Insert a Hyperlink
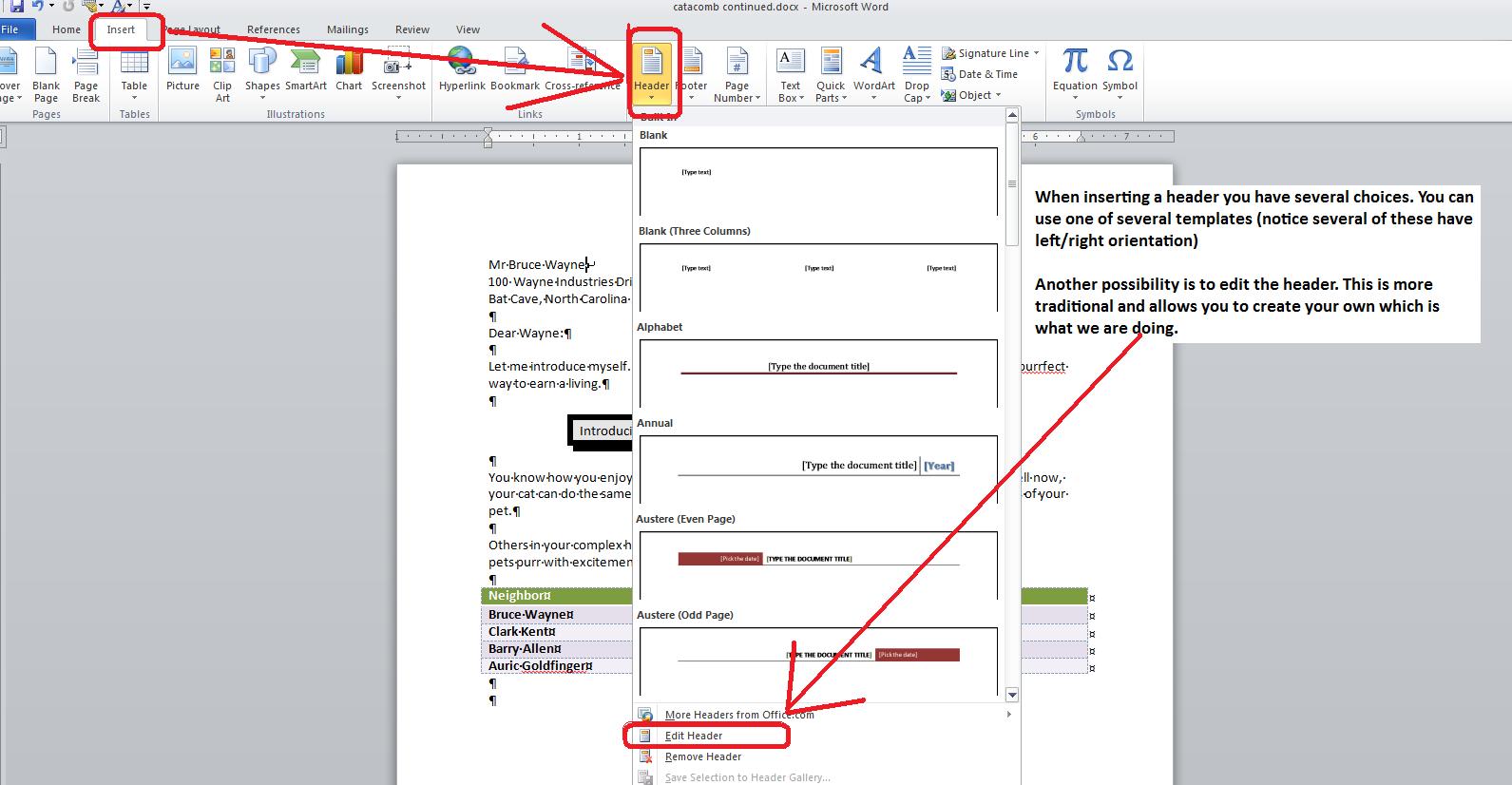The width and height of the screenshot is (1512, 785). [x=462, y=69]
